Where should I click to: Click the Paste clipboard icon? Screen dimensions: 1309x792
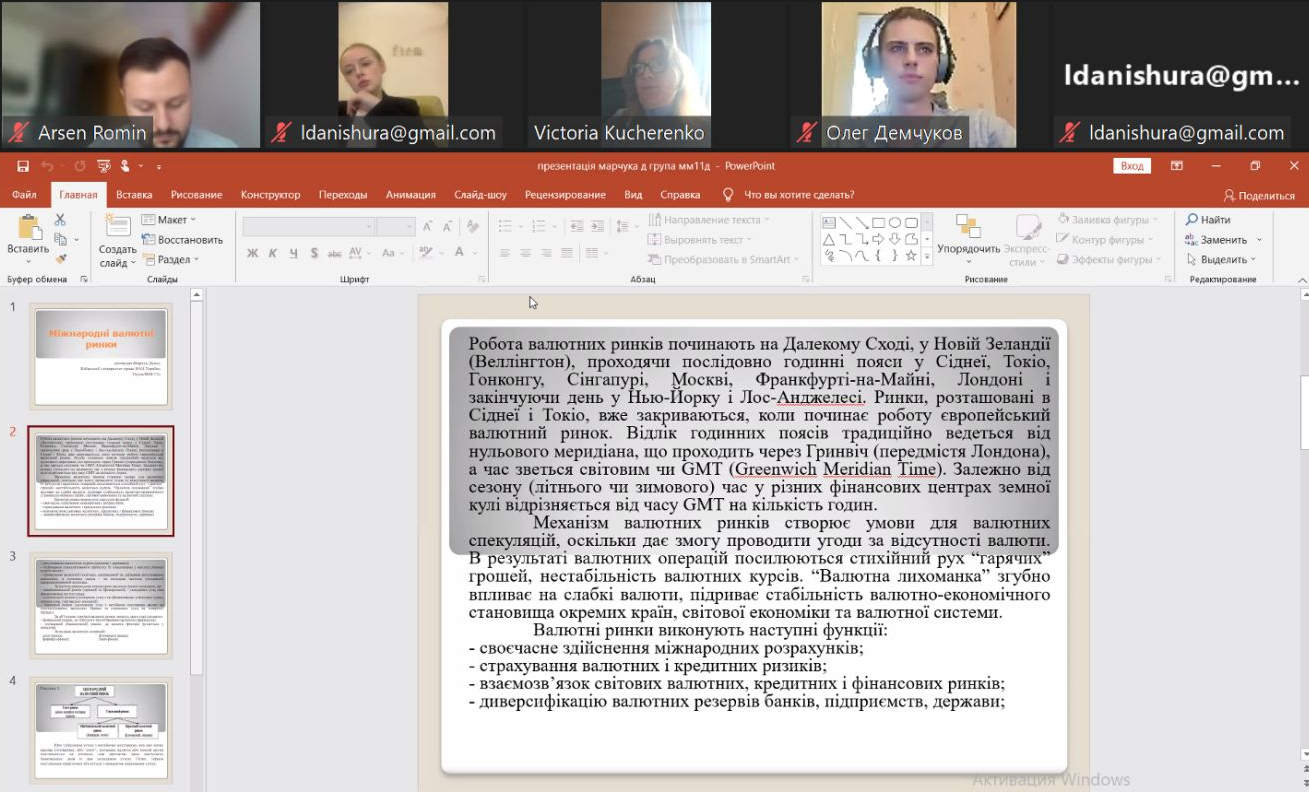tap(27, 228)
